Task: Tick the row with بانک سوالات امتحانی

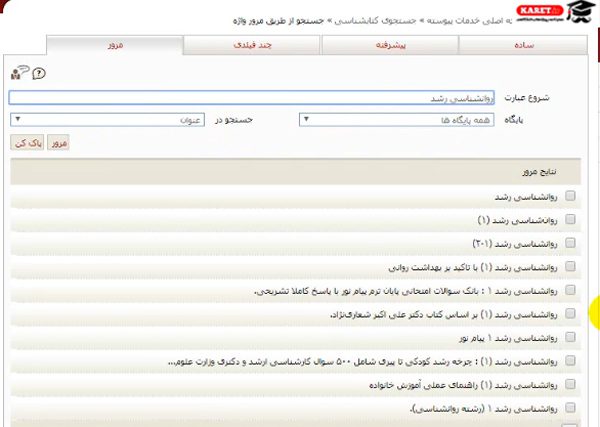Action: [570, 290]
